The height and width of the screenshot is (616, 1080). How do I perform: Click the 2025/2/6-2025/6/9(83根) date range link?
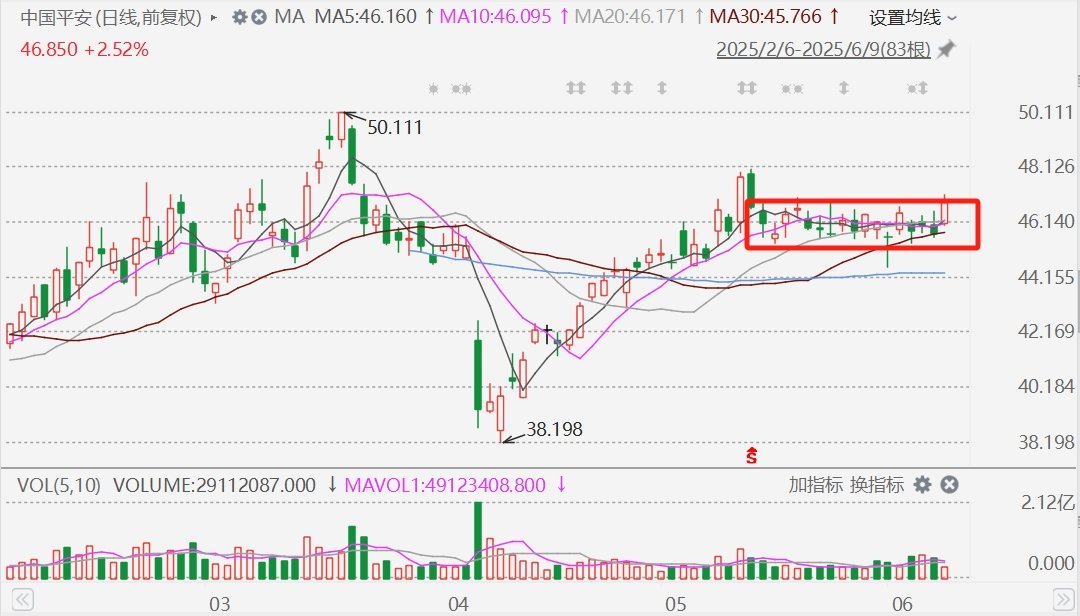point(823,50)
